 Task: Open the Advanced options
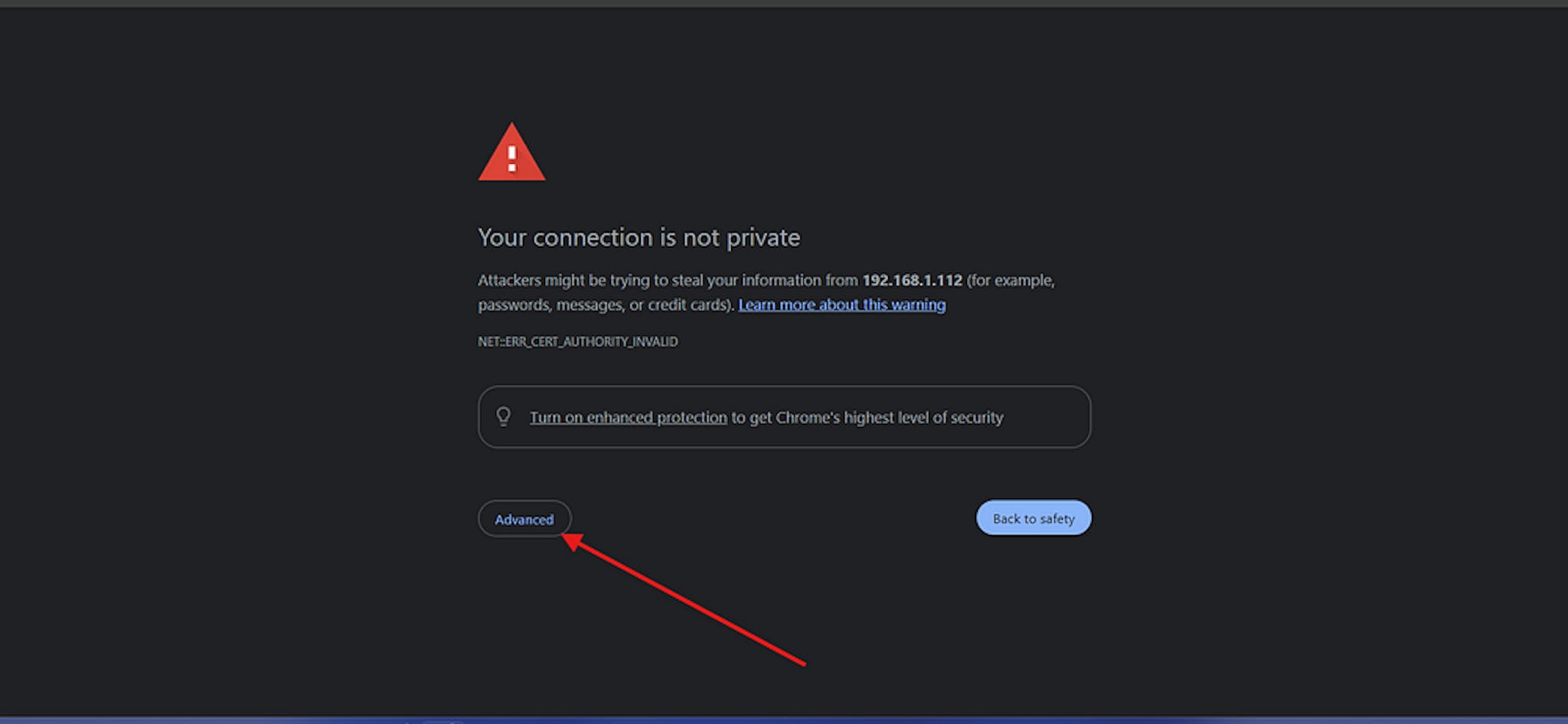(524, 519)
